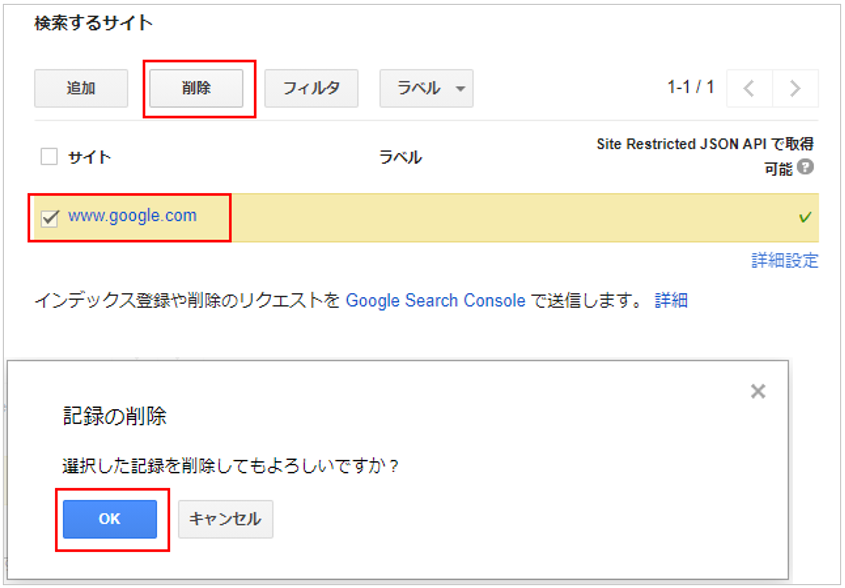This screenshot has height=588, width=845.
Task: Click the Site Restricted JSON API column header
Action: (x=705, y=145)
